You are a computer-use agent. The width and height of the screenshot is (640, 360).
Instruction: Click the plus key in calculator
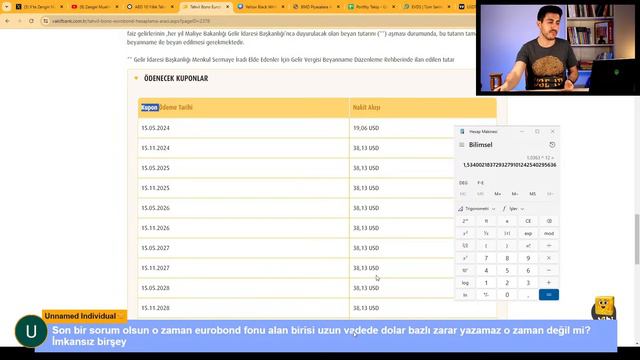549,282
